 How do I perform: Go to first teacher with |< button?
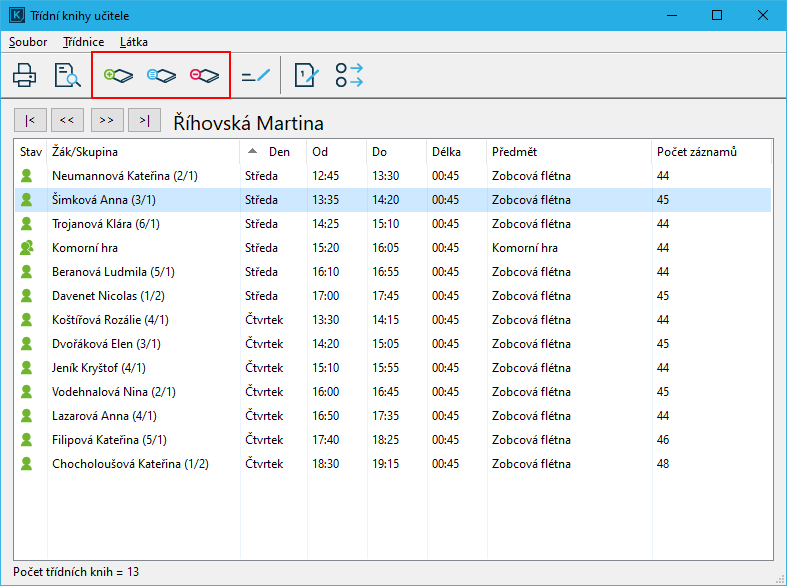pos(30,120)
